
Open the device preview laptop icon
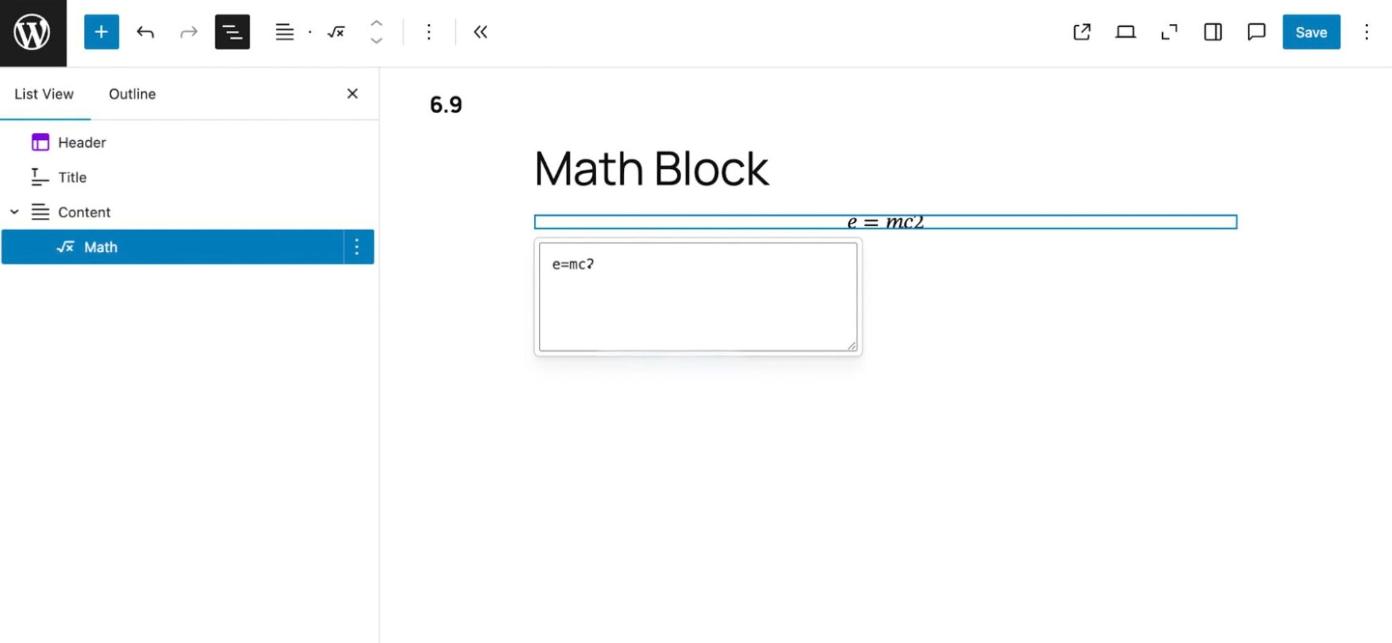point(1125,32)
